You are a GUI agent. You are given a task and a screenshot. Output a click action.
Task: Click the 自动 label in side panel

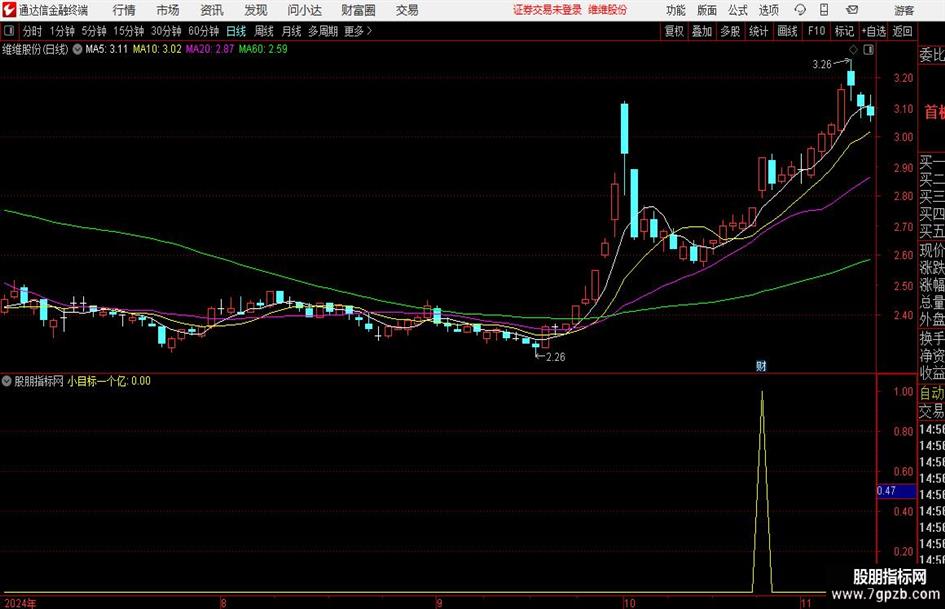coord(932,393)
